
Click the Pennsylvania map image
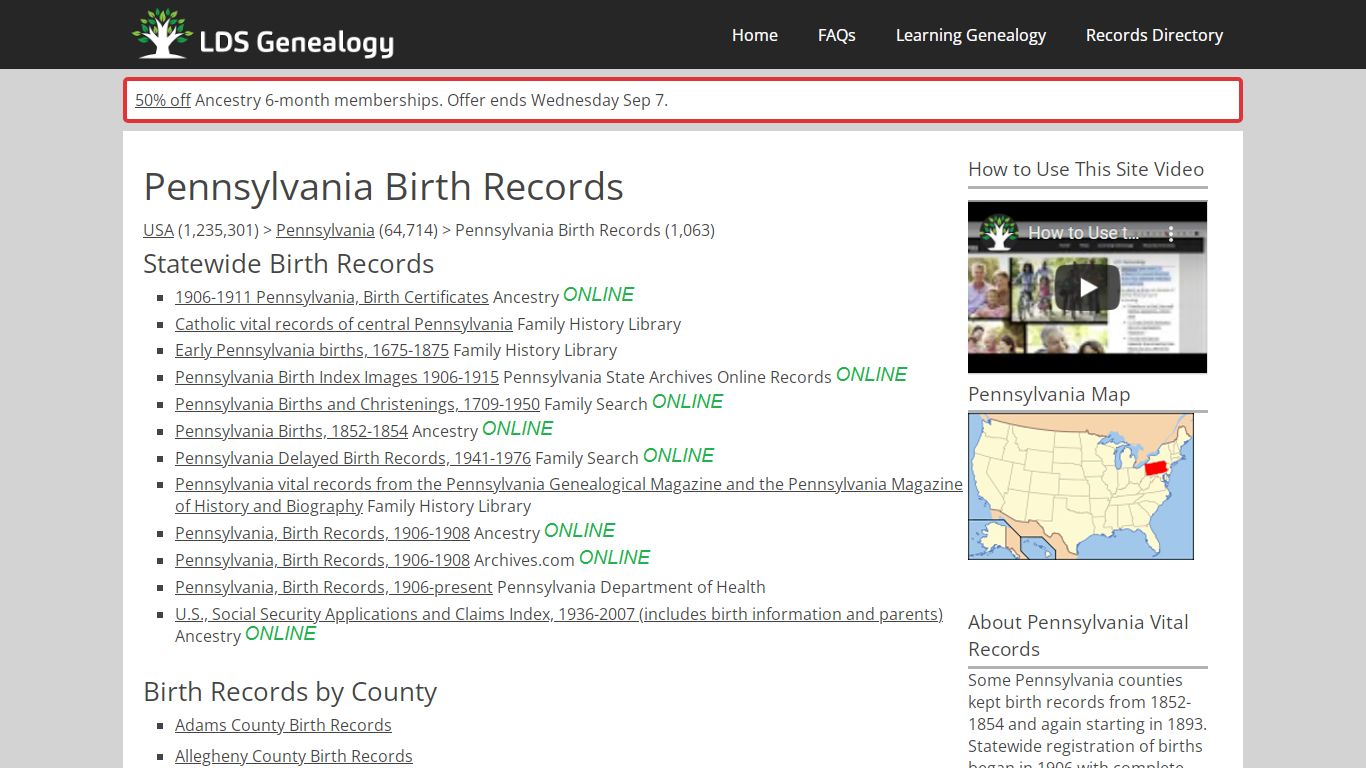1081,486
